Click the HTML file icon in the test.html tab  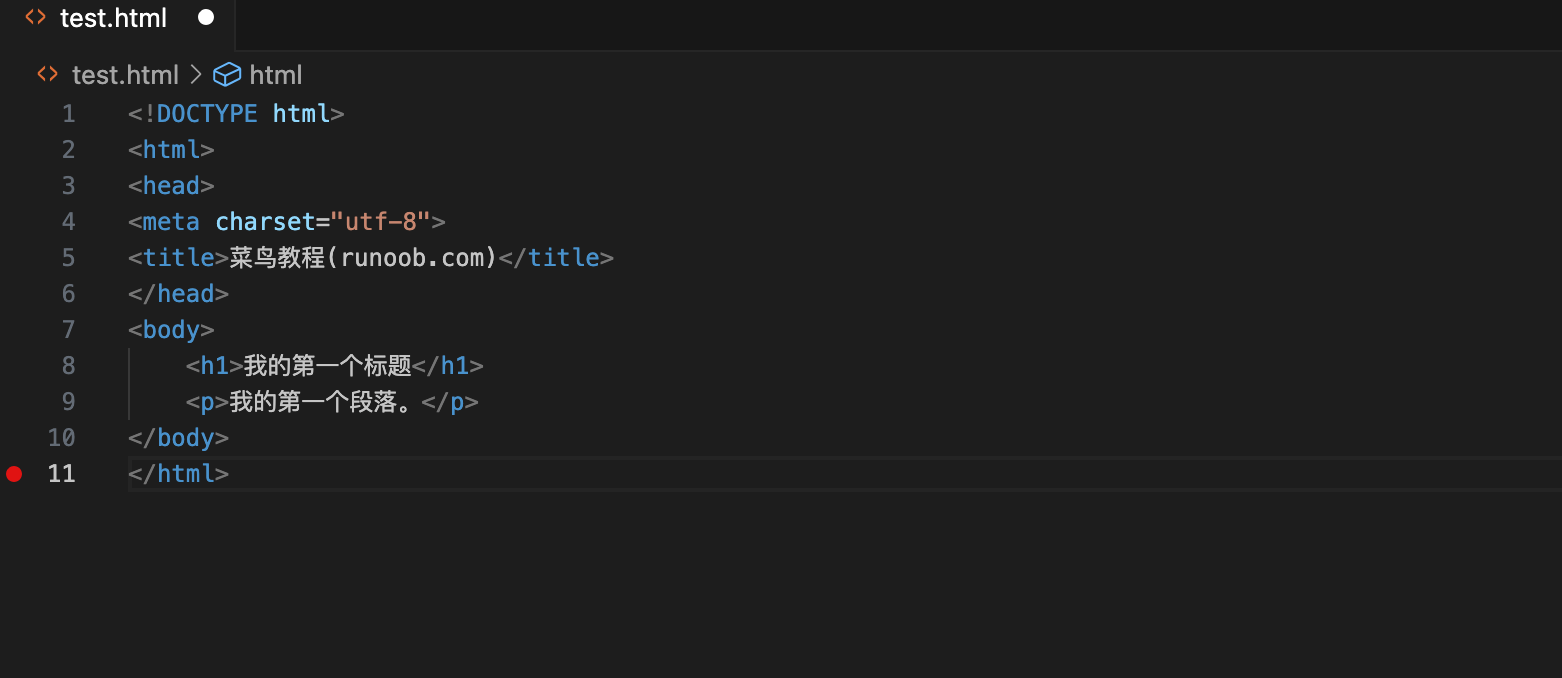pyautogui.click(x=36, y=18)
